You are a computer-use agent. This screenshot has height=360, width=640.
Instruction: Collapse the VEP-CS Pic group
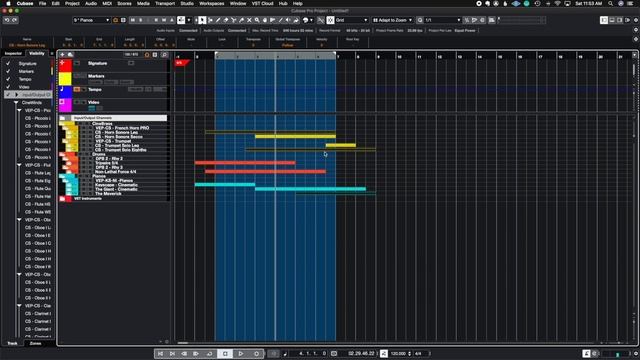19,111
